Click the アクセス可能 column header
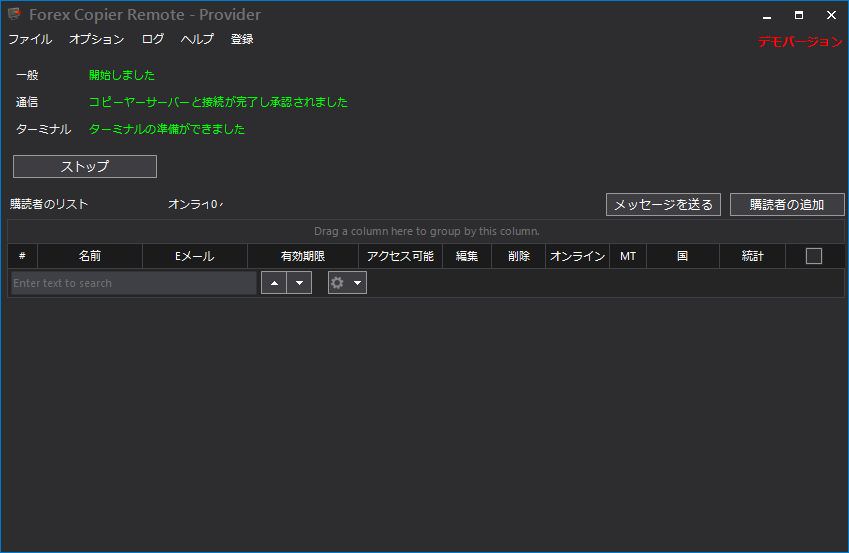This screenshot has height=553, width=849. [x=400, y=256]
